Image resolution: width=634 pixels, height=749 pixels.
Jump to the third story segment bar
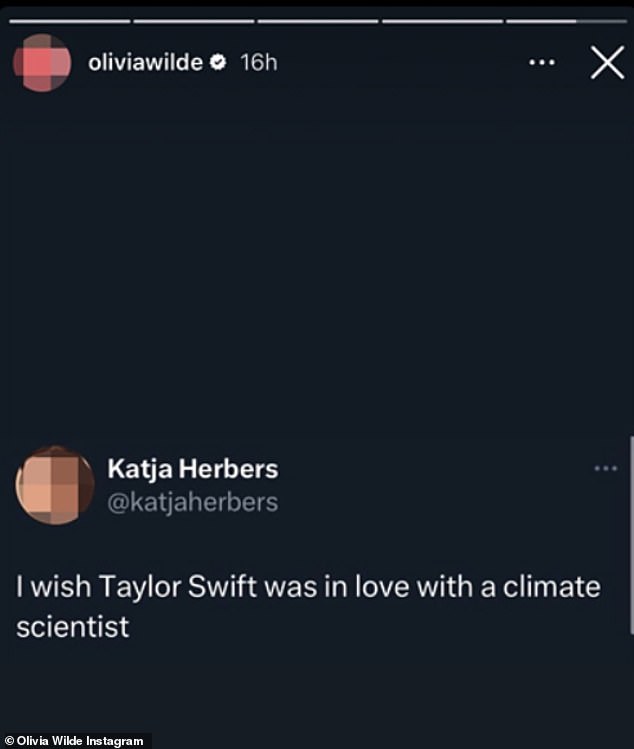coord(318,21)
